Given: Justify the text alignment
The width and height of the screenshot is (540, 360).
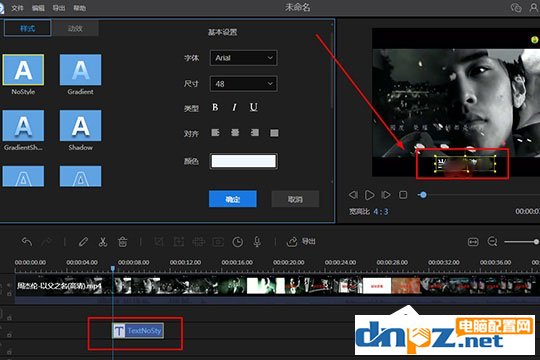Looking at the screenshot, I should [274, 133].
